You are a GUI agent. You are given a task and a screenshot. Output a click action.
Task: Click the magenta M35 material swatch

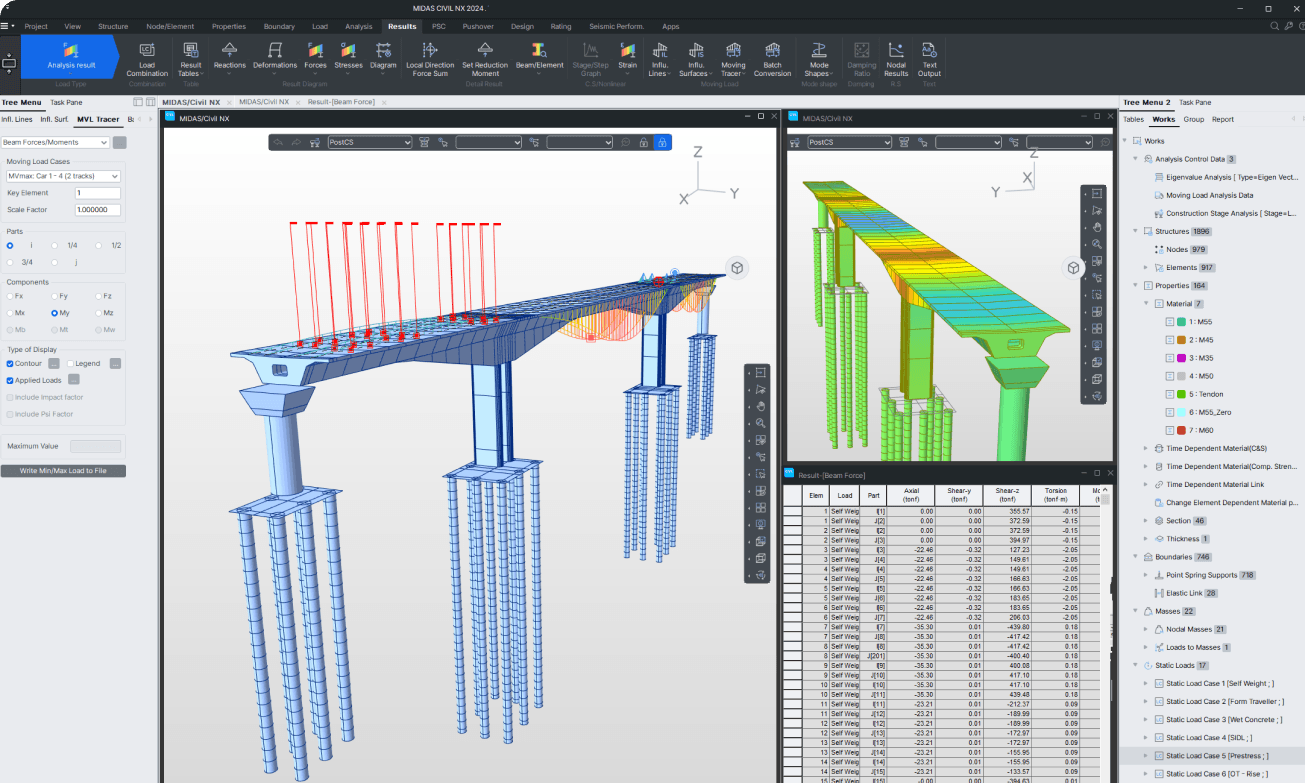click(x=1181, y=358)
